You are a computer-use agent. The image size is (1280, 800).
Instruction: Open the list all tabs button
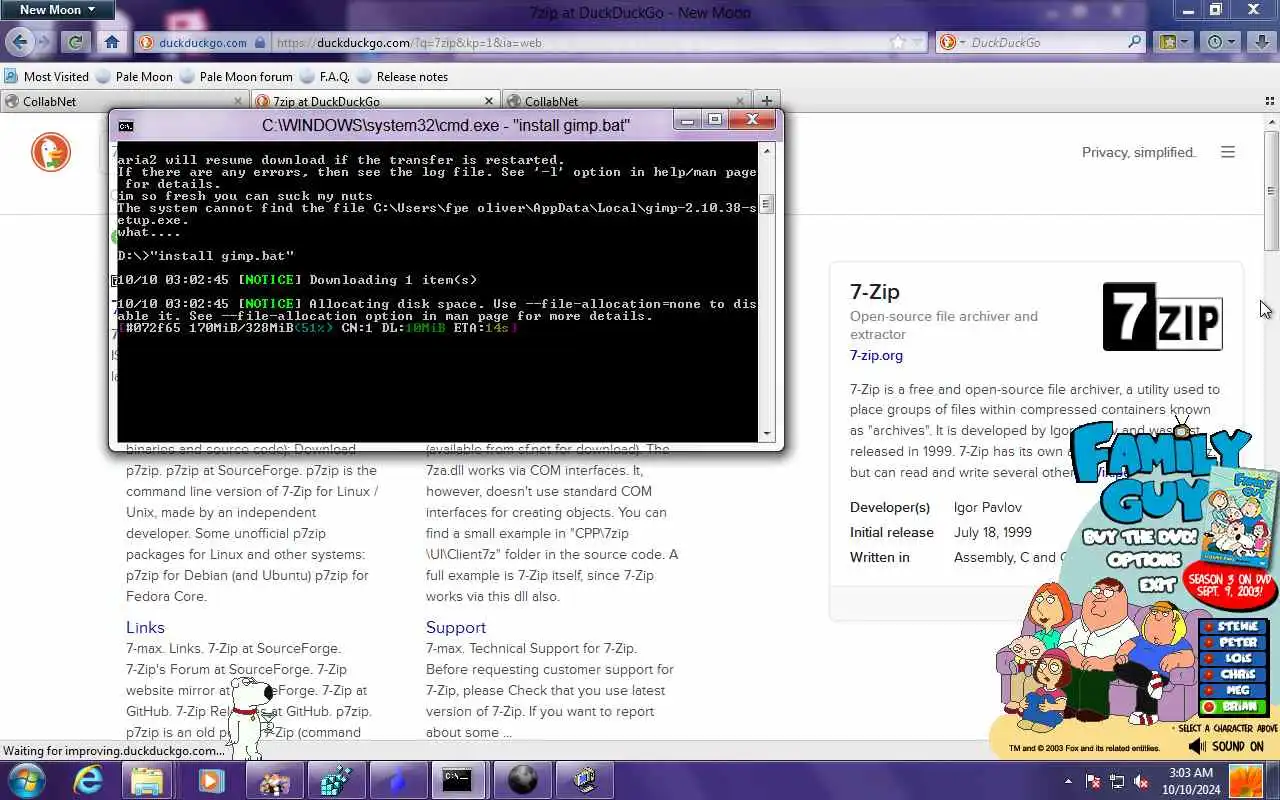click(x=1270, y=101)
